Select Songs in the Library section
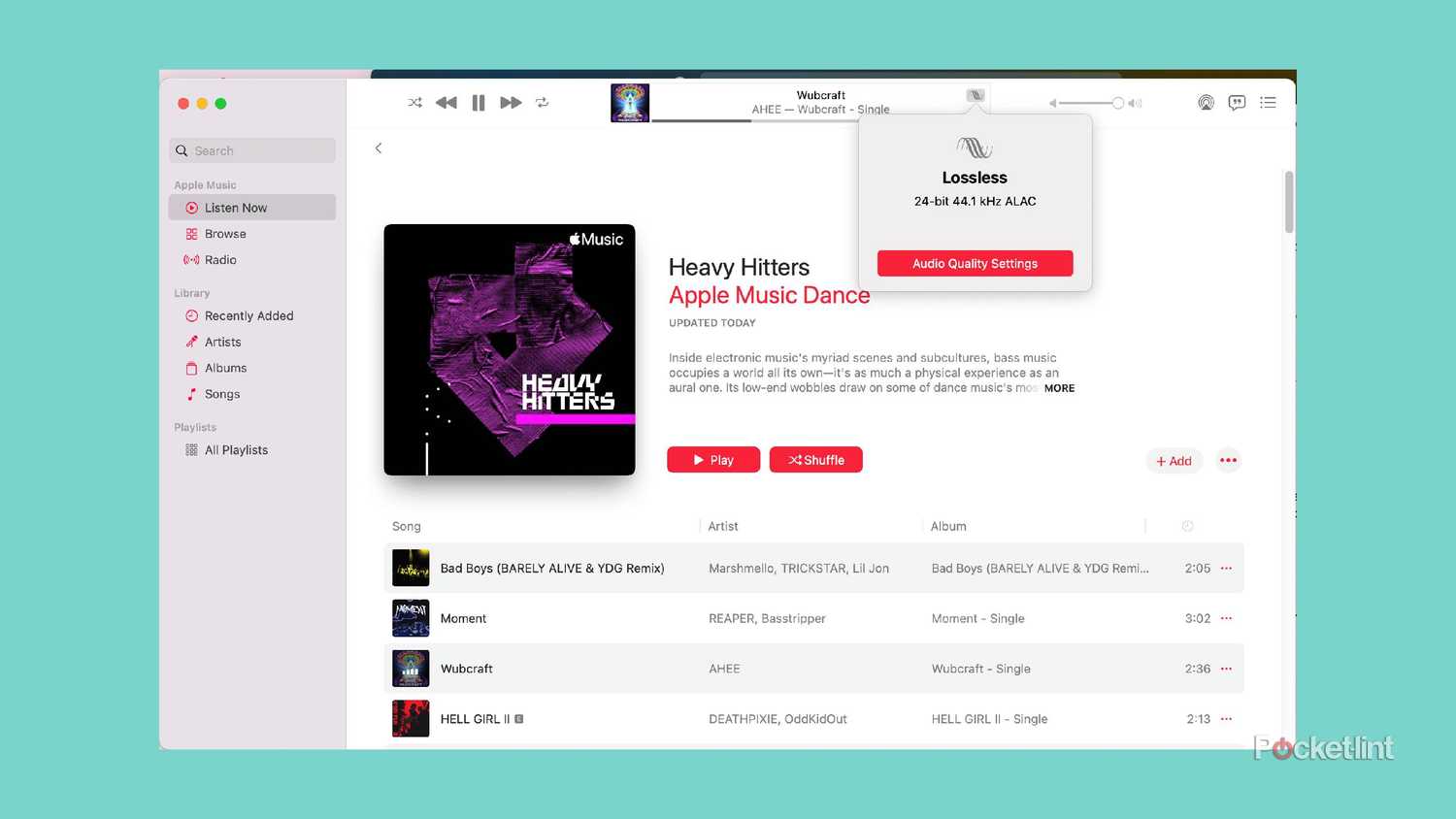The width and height of the screenshot is (1456, 819). (x=222, y=394)
